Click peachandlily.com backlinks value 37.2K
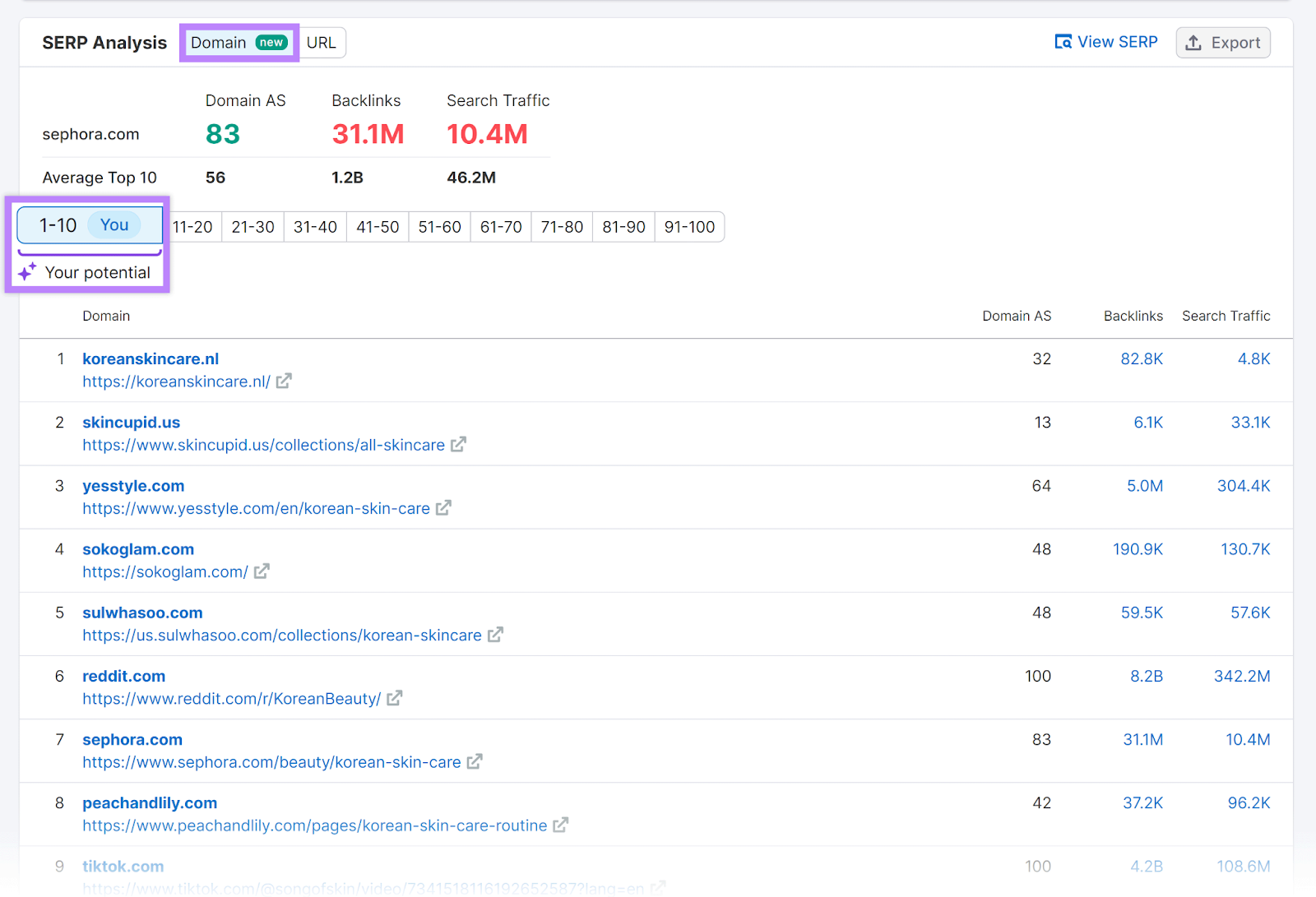The width and height of the screenshot is (1316, 897). [x=1143, y=802]
